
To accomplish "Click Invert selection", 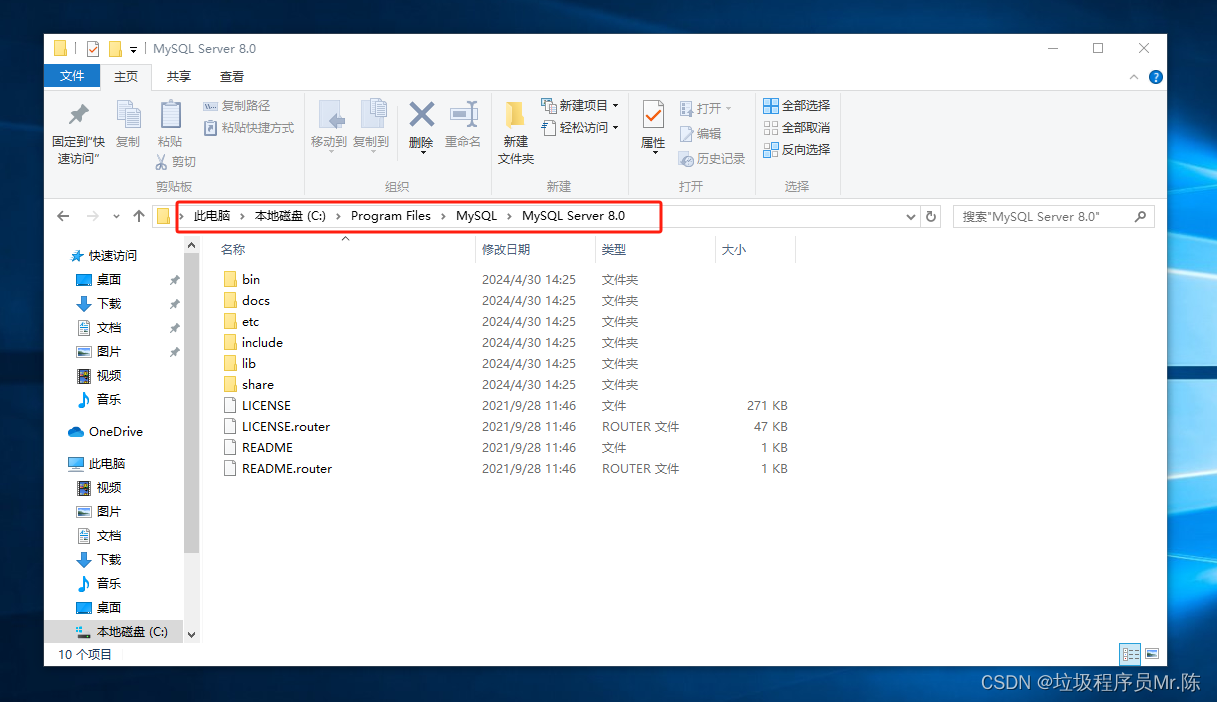I will click(x=796, y=149).
